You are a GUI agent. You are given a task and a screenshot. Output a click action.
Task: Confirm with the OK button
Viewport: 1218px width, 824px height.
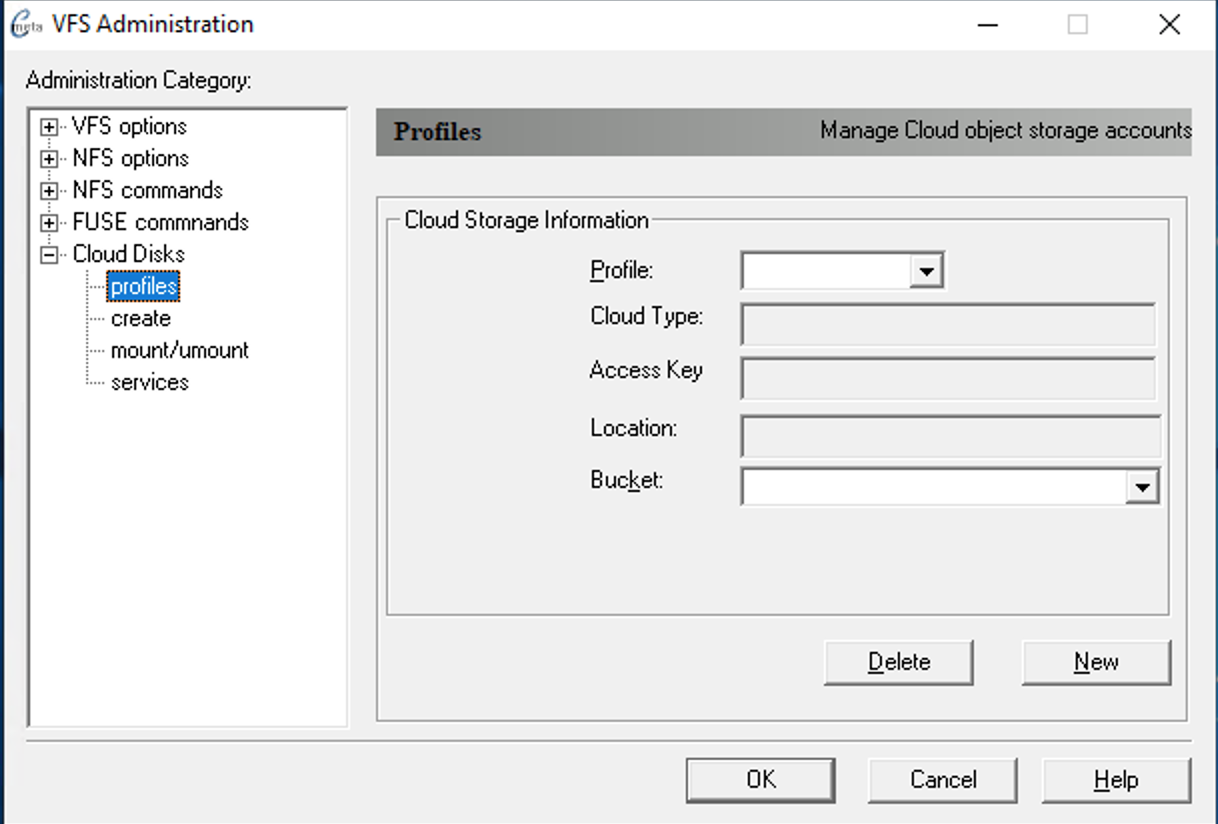tap(760, 780)
